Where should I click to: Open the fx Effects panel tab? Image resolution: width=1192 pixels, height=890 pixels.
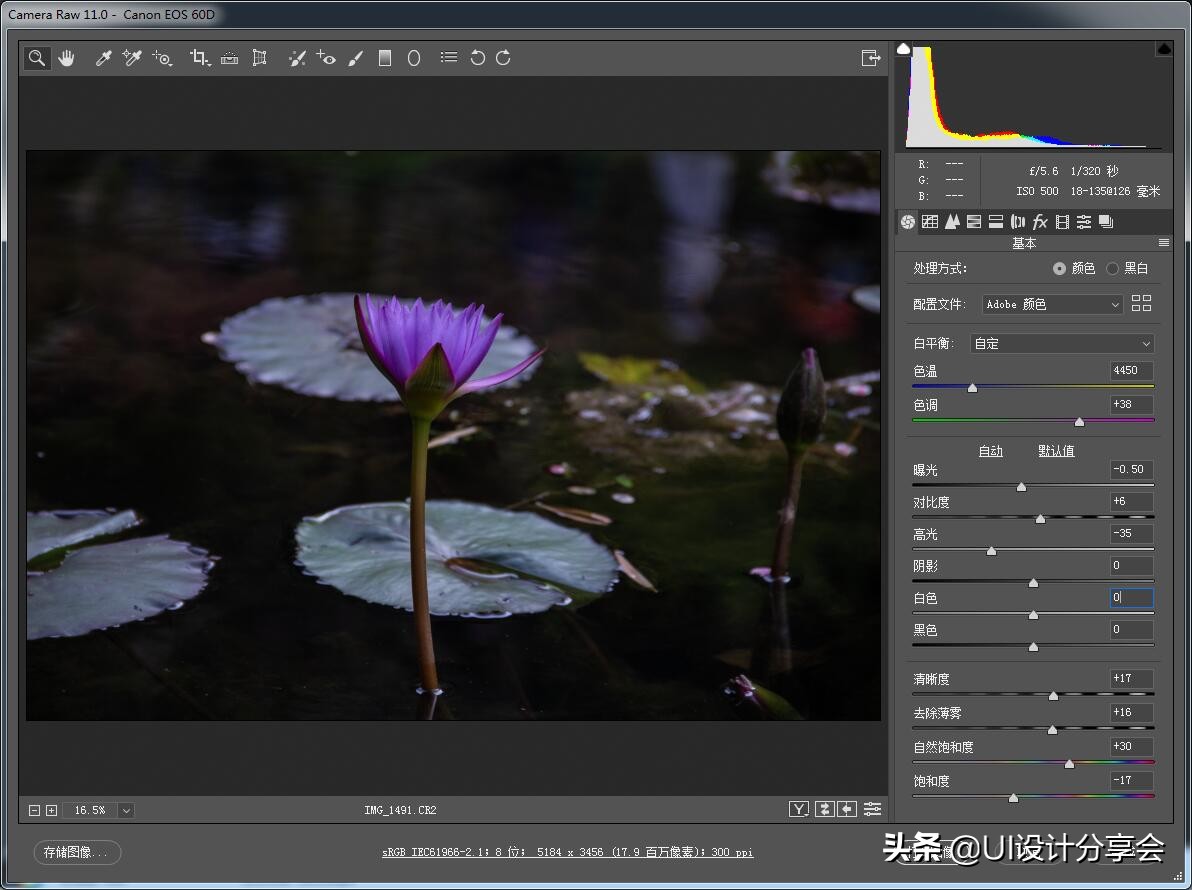(1040, 222)
